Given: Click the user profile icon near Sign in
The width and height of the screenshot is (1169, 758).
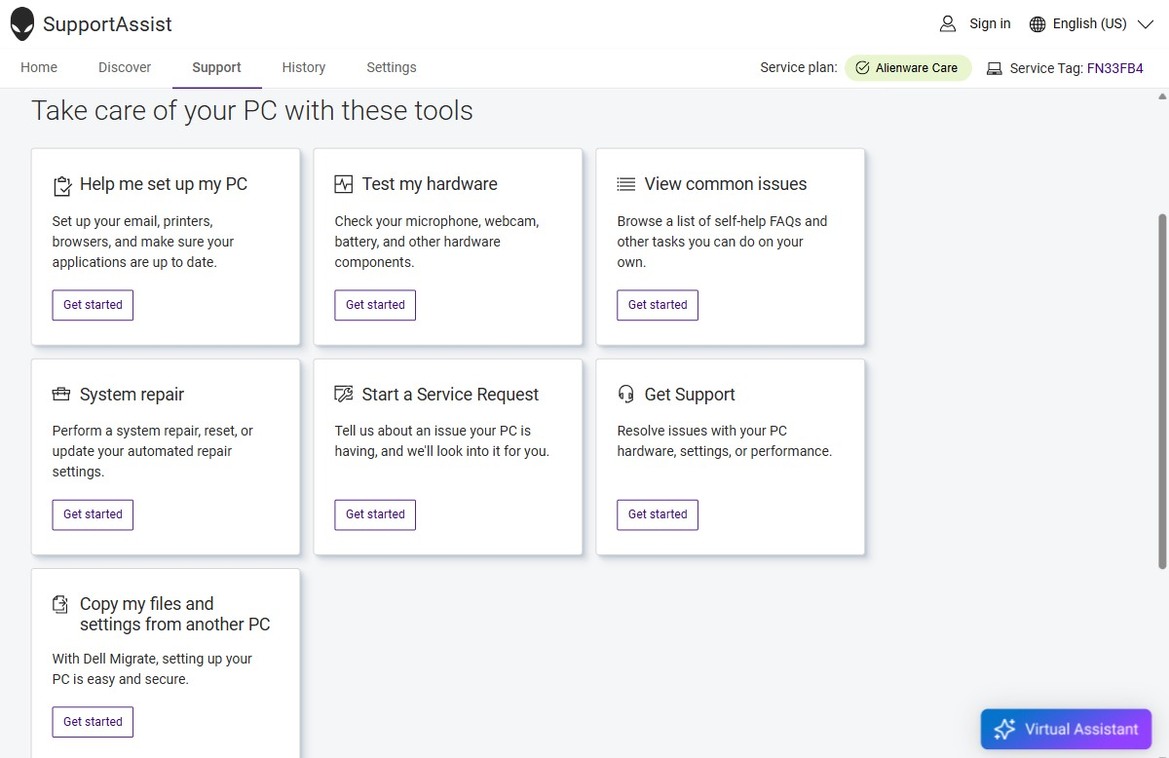Looking at the screenshot, I should click(x=947, y=24).
